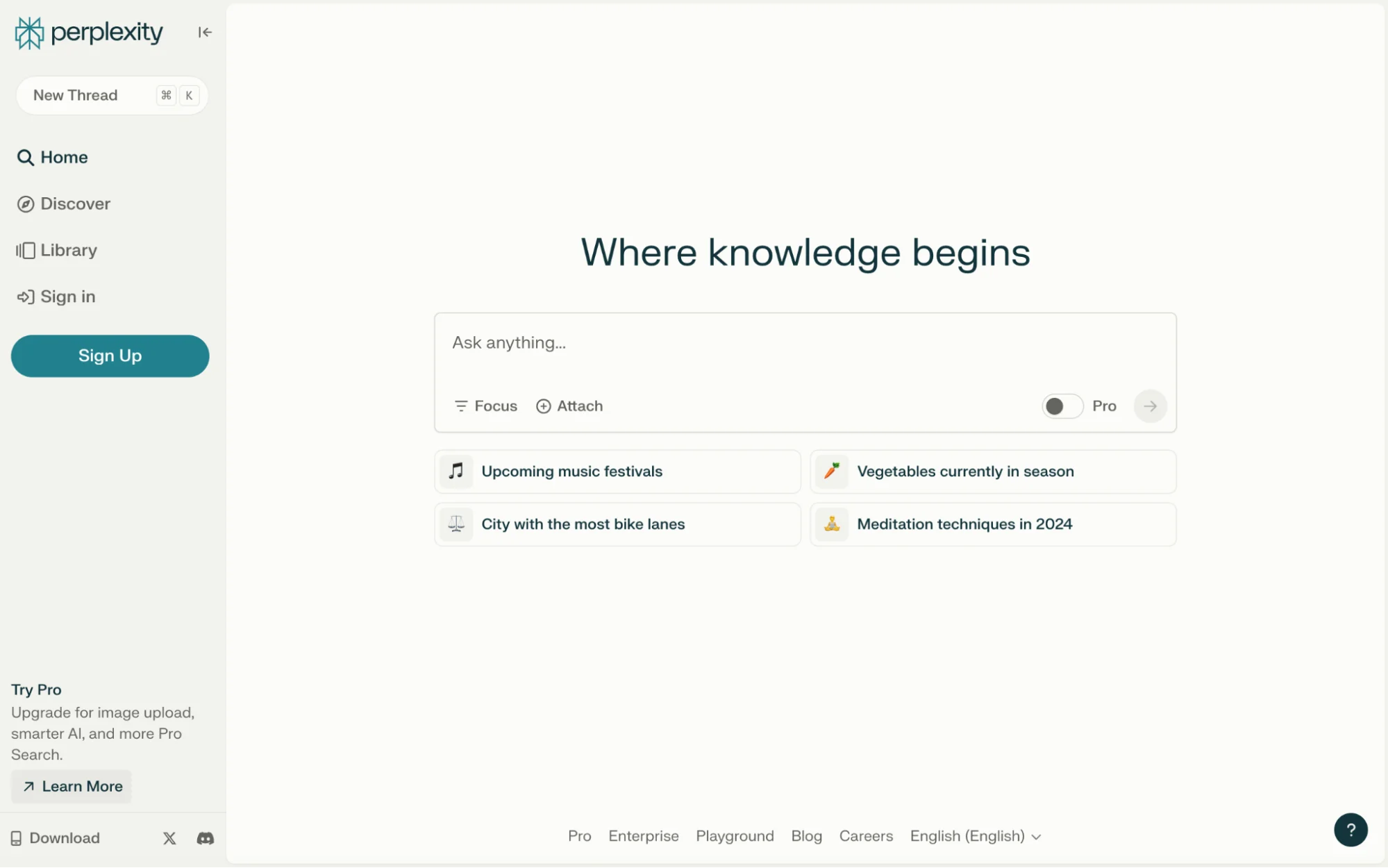The width and height of the screenshot is (1388, 868).
Task: Click the Attach plus icon
Action: (544, 406)
